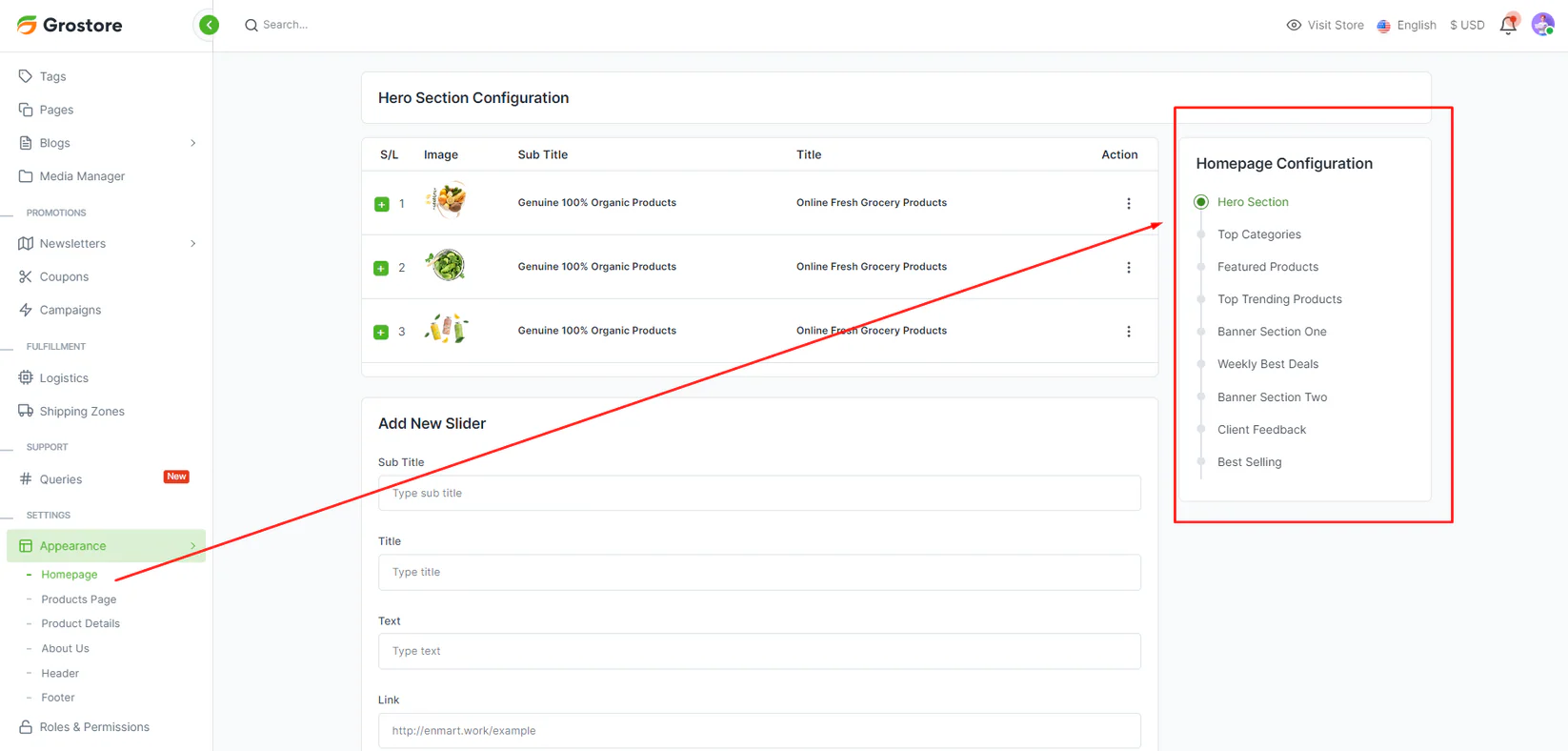1568x751 pixels.
Task: Expand slider row 1 with green plus
Action: [x=382, y=204]
